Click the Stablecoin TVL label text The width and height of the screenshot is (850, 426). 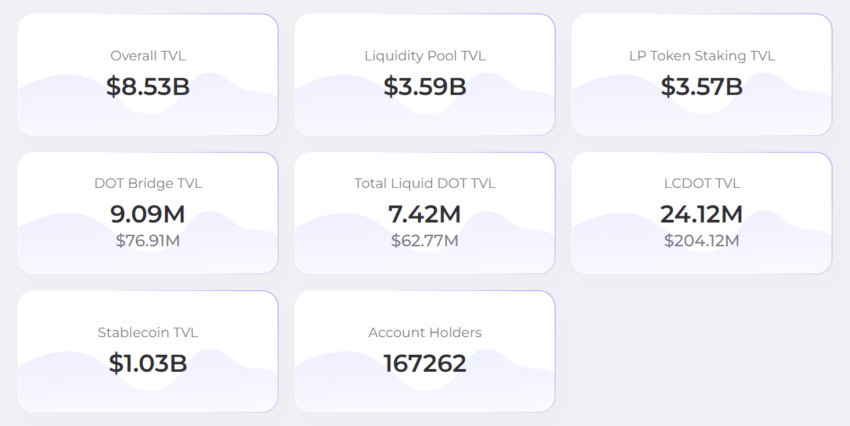pyautogui.click(x=148, y=332)
